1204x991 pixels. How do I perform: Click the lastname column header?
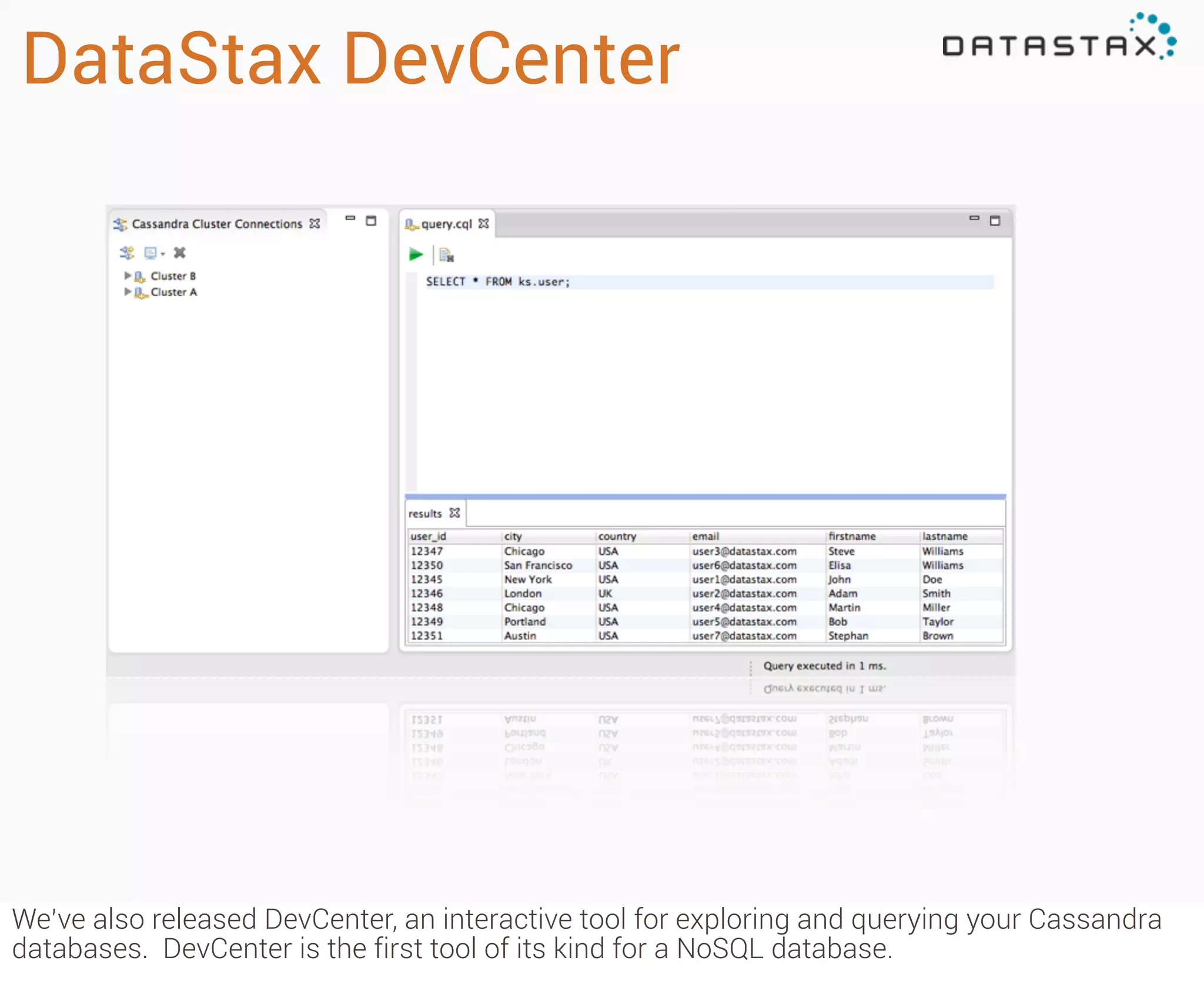[x=962, y=536]
